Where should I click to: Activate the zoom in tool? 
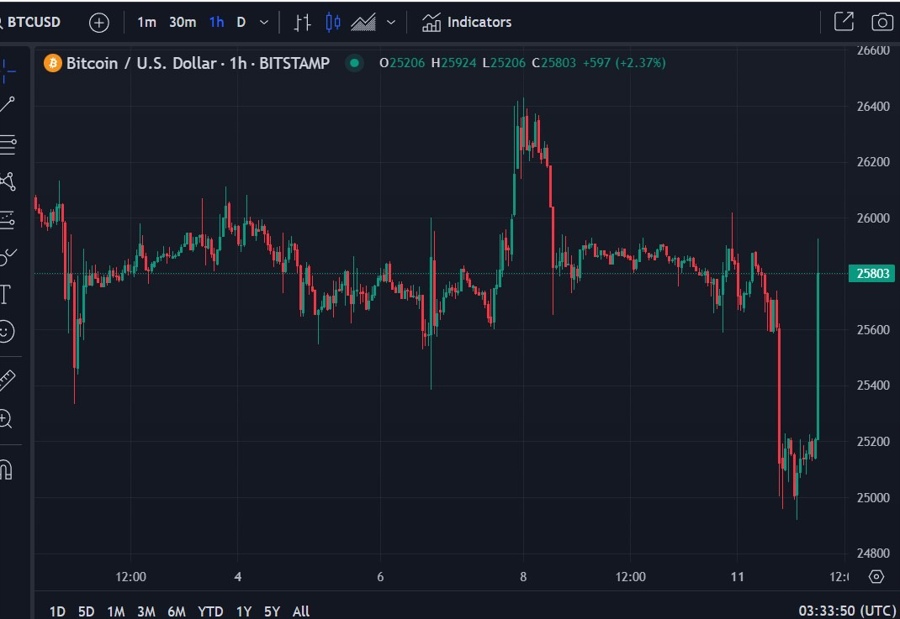(x=6, y=419)
